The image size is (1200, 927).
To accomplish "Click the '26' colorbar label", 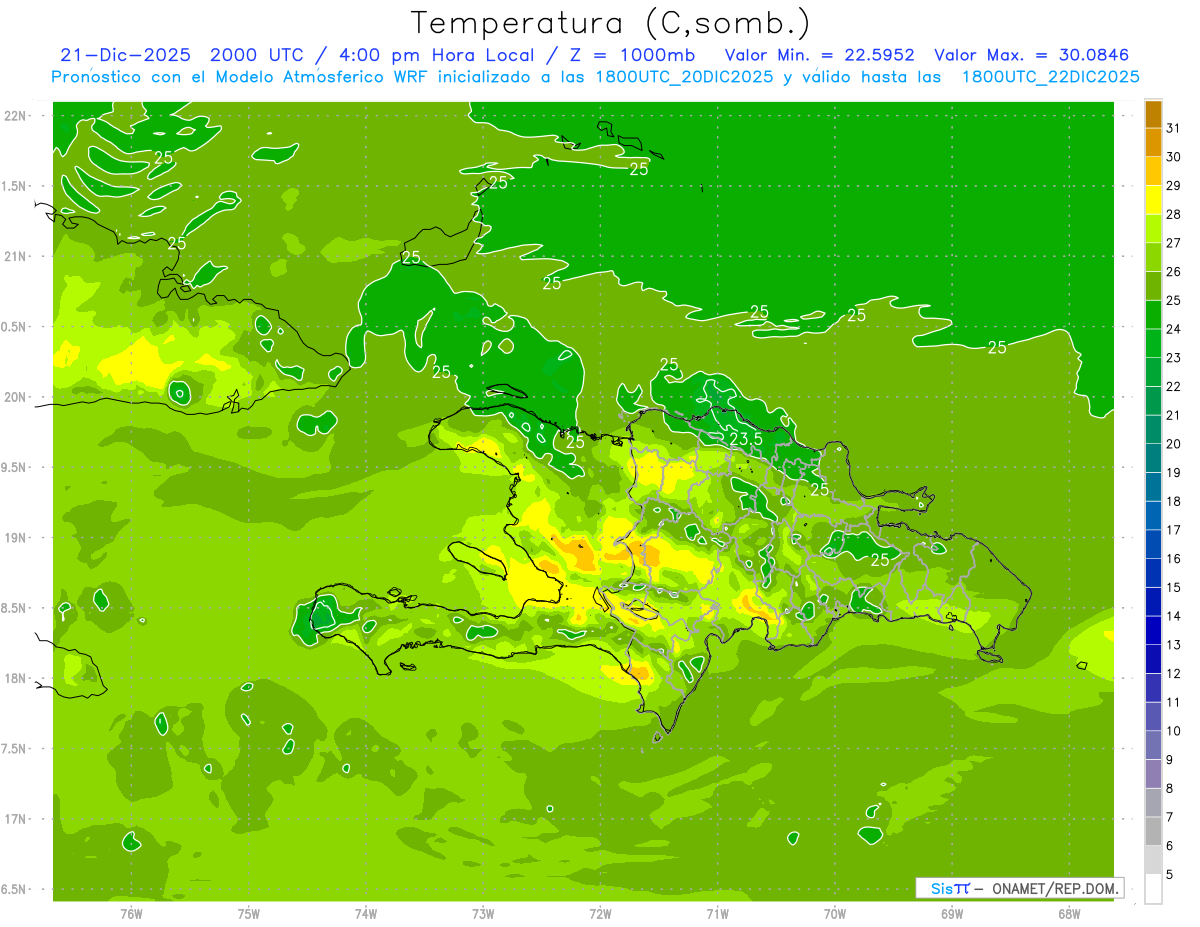I will coord(1174,272).
